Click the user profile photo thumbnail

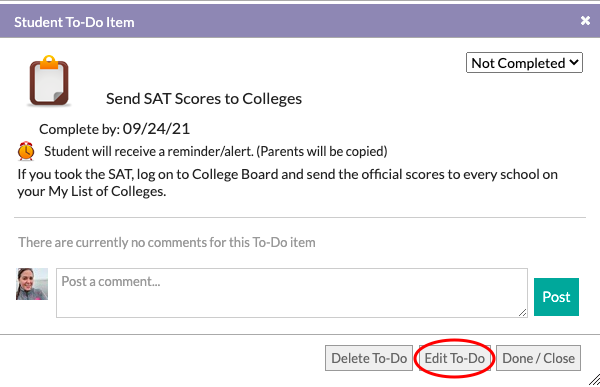click(32, 284)
